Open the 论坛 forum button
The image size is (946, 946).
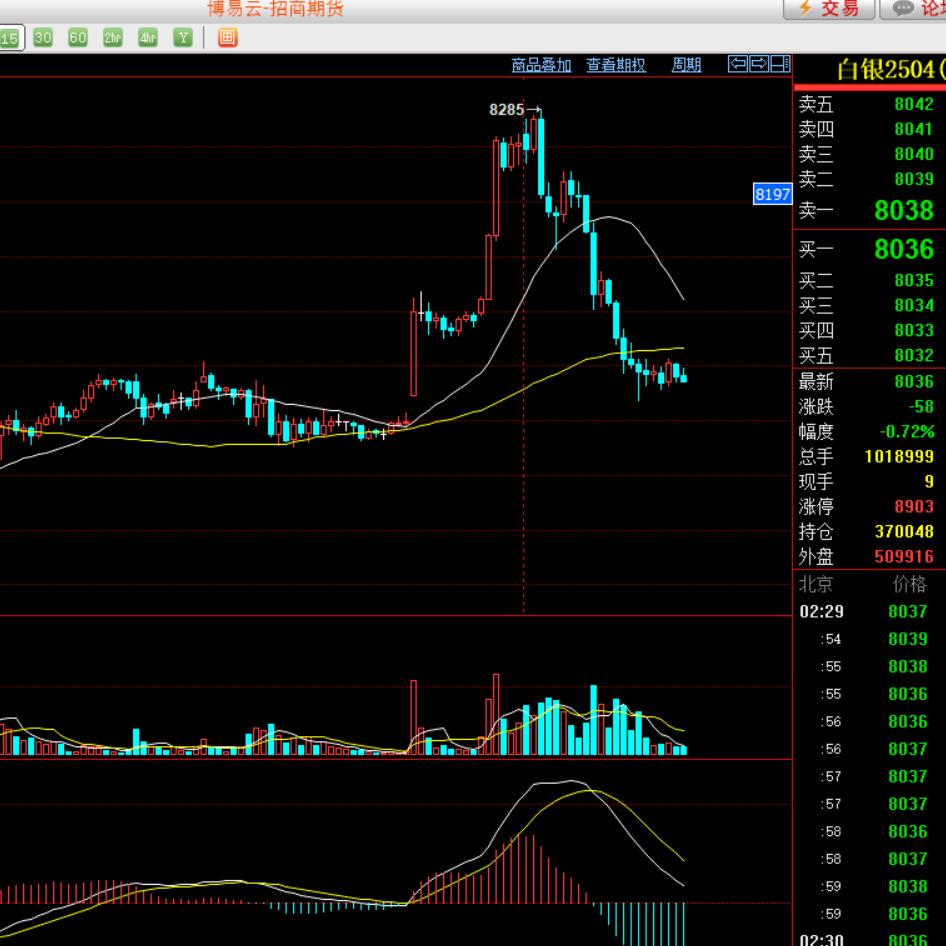915,9
